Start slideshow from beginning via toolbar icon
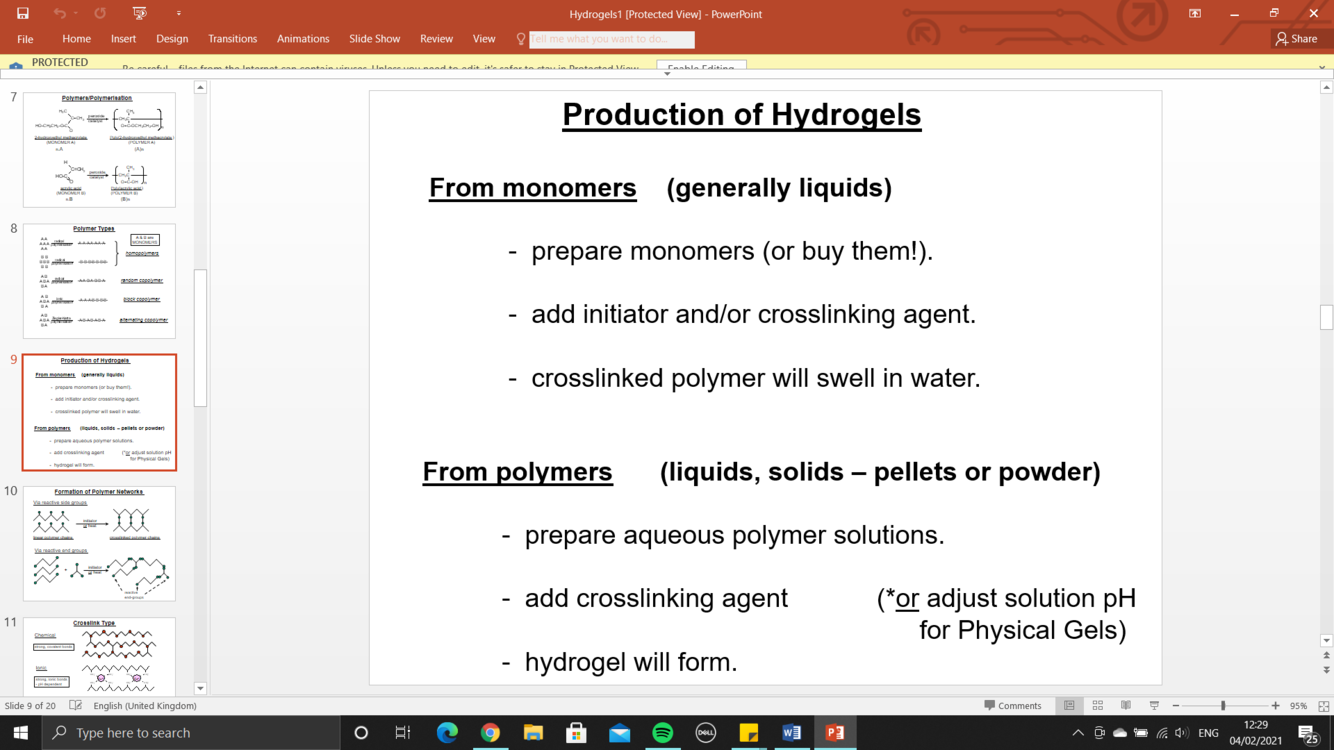This screenshot has height=750, width=1334. click(140, 14)
